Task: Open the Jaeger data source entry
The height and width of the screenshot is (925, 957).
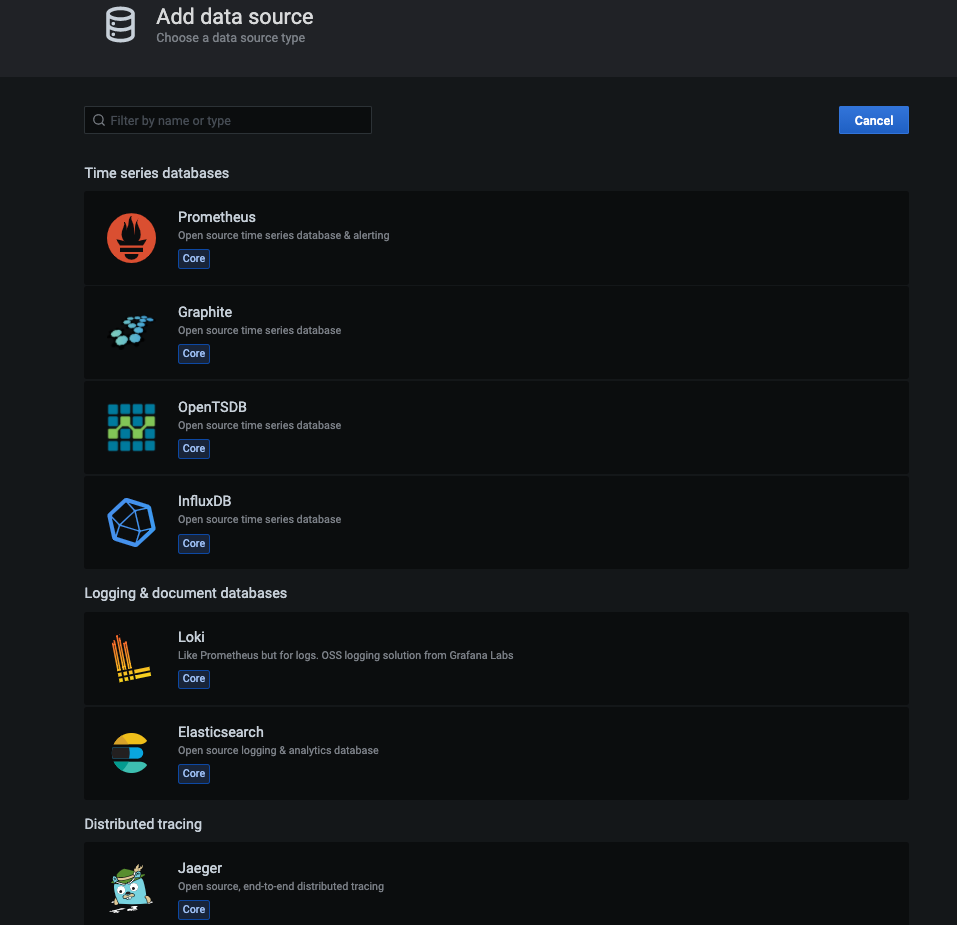Action: pyautogui.click(x=199, y=868)
